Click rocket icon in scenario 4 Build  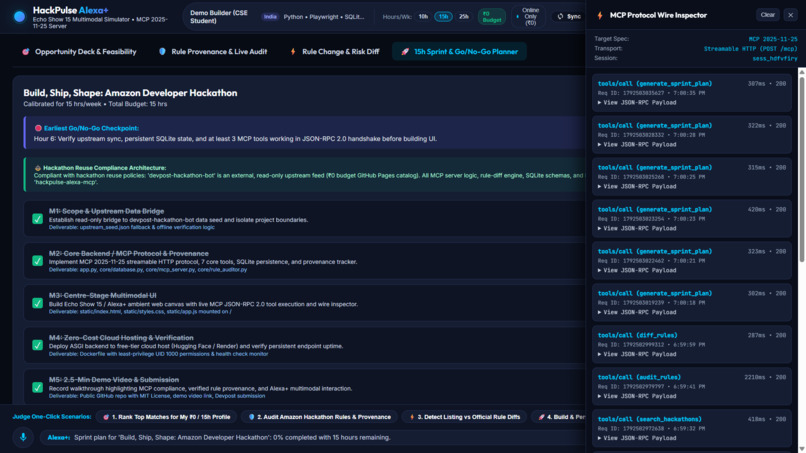pyautogui.click(x=541, y=417)
